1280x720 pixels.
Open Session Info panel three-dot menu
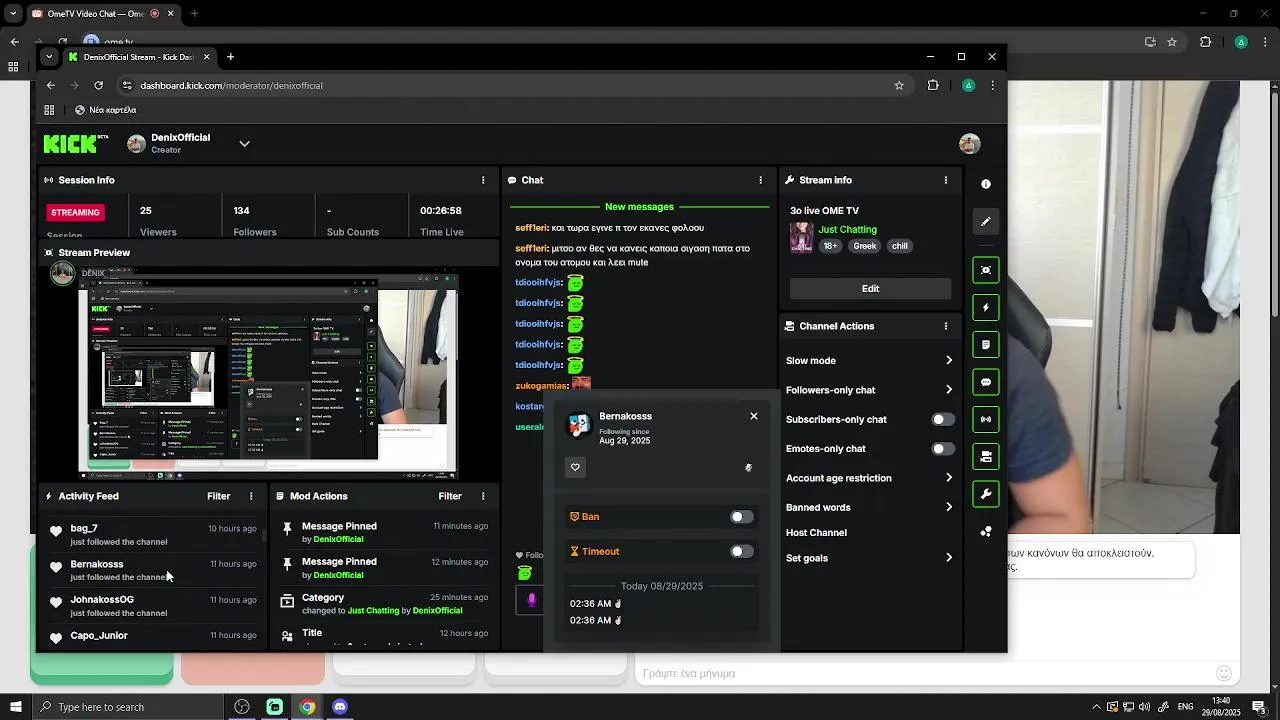click(483, 180)
